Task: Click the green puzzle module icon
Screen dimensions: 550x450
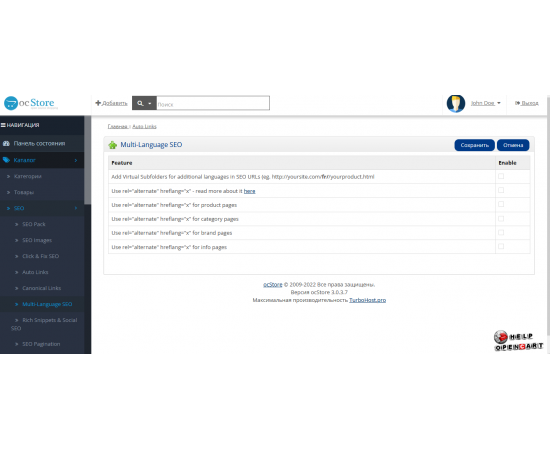Action: (x=113, y=145)
